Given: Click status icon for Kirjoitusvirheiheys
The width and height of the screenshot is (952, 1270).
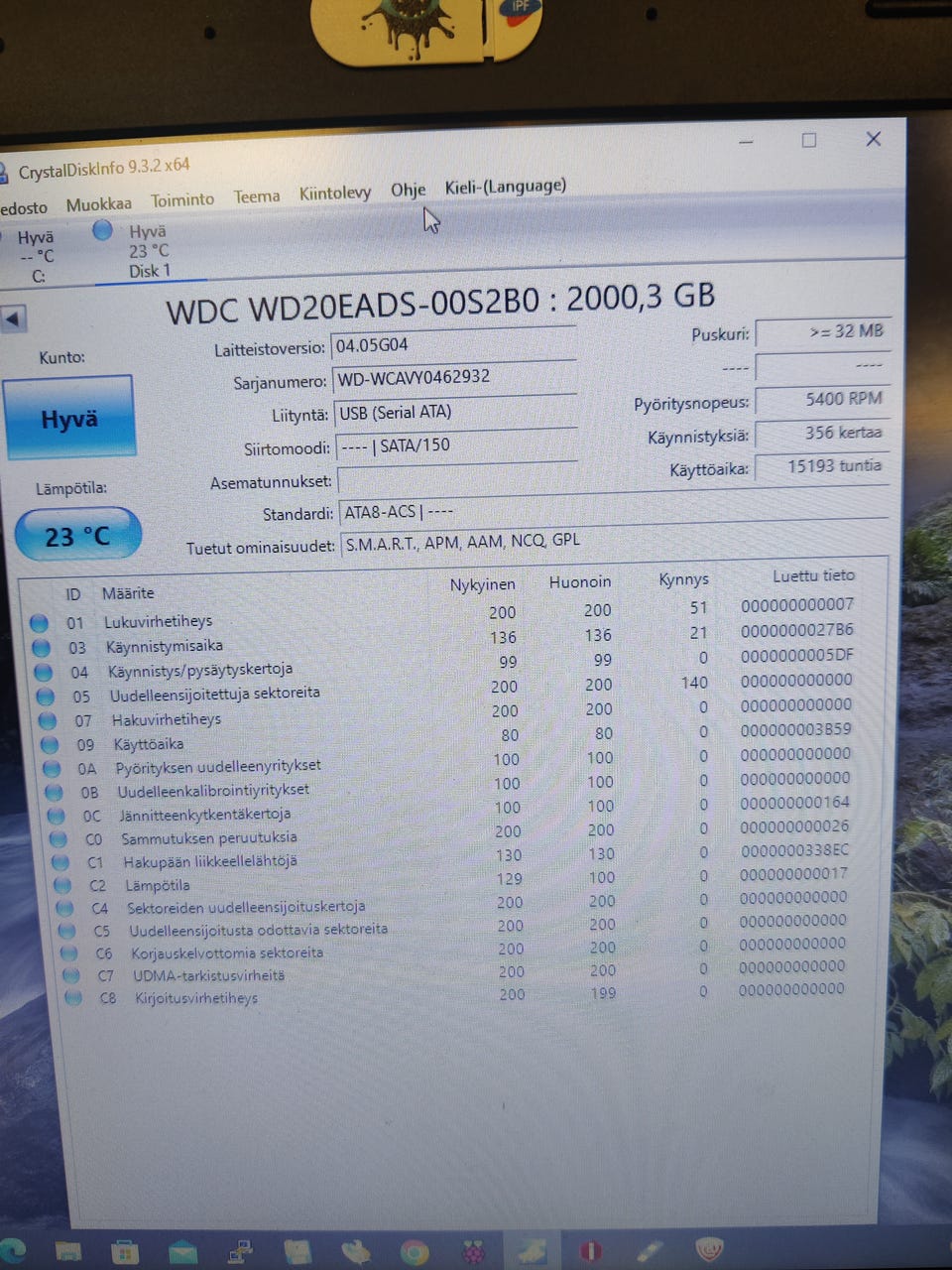Looking at the screenshot, I should [73, 998].
